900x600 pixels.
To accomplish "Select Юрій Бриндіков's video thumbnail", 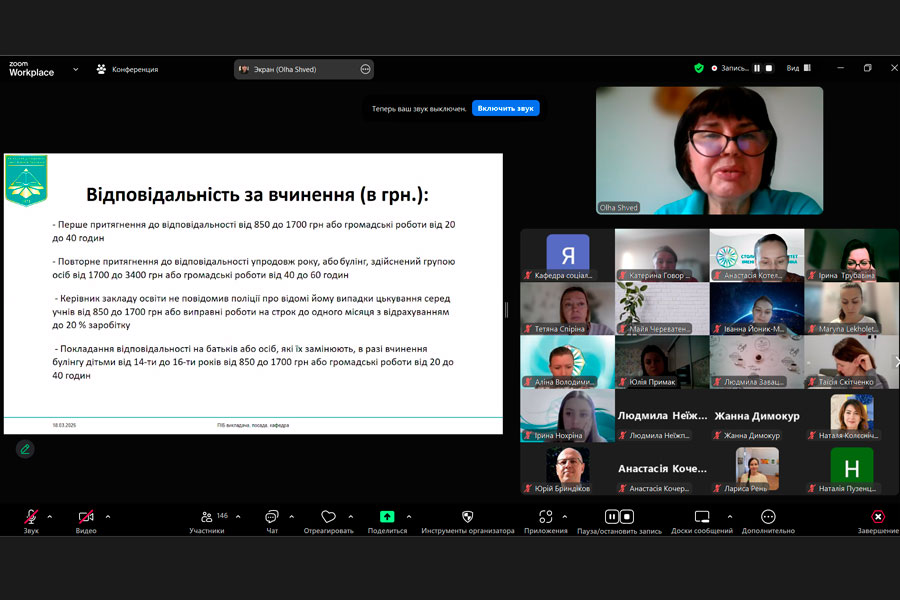I will (567, 470).
